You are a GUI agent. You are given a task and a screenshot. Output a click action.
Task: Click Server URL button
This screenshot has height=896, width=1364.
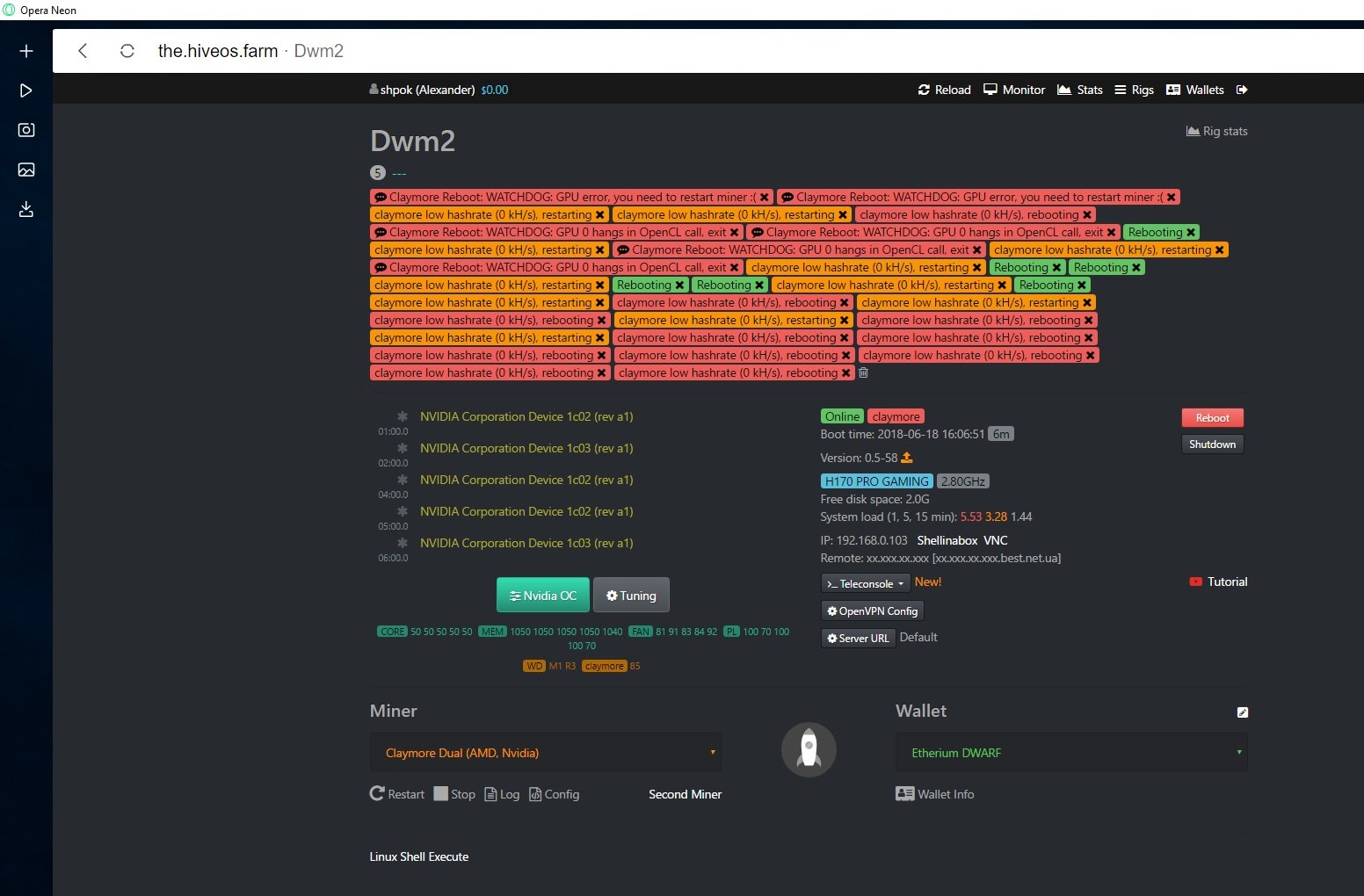(857, 638)
